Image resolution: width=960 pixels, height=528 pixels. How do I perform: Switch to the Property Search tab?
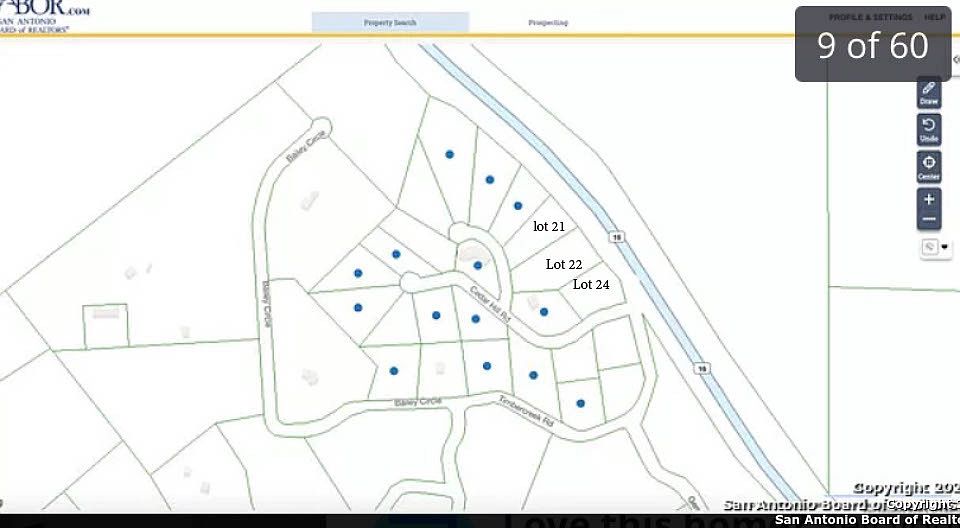[390, 23]
